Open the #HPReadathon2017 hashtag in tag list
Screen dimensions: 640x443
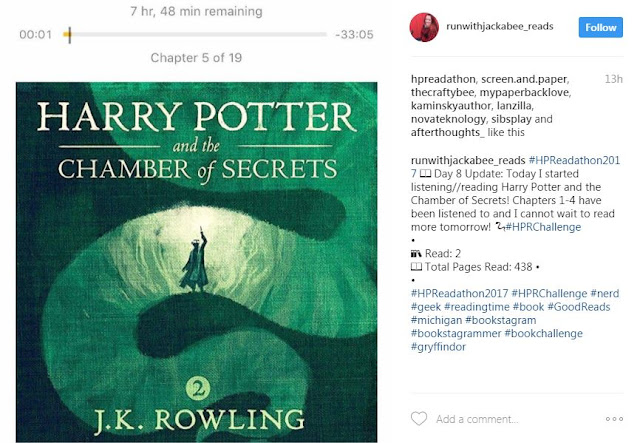tap(459, 293)
